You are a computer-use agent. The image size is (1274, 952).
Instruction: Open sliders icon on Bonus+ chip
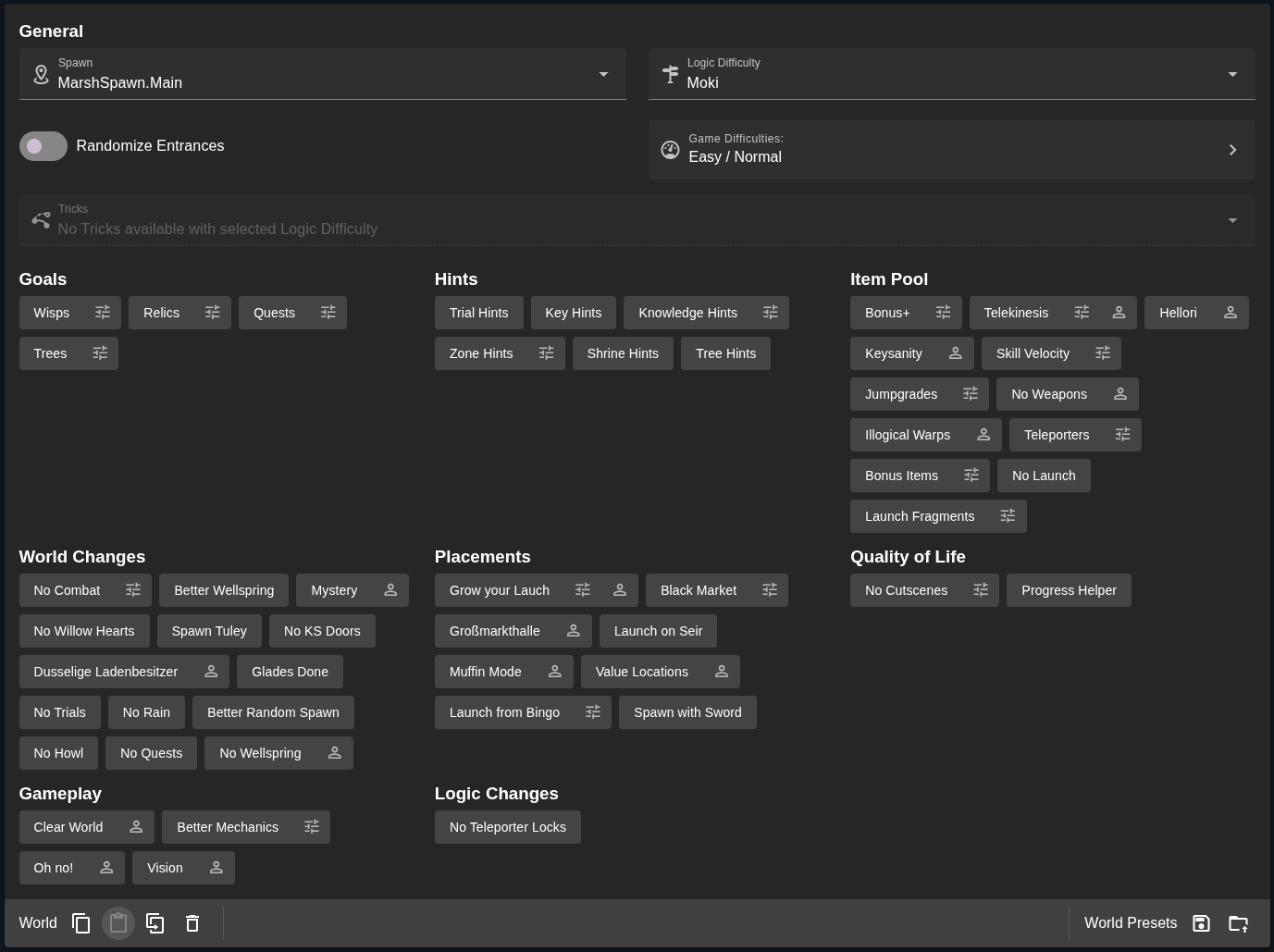coord(944,313)
